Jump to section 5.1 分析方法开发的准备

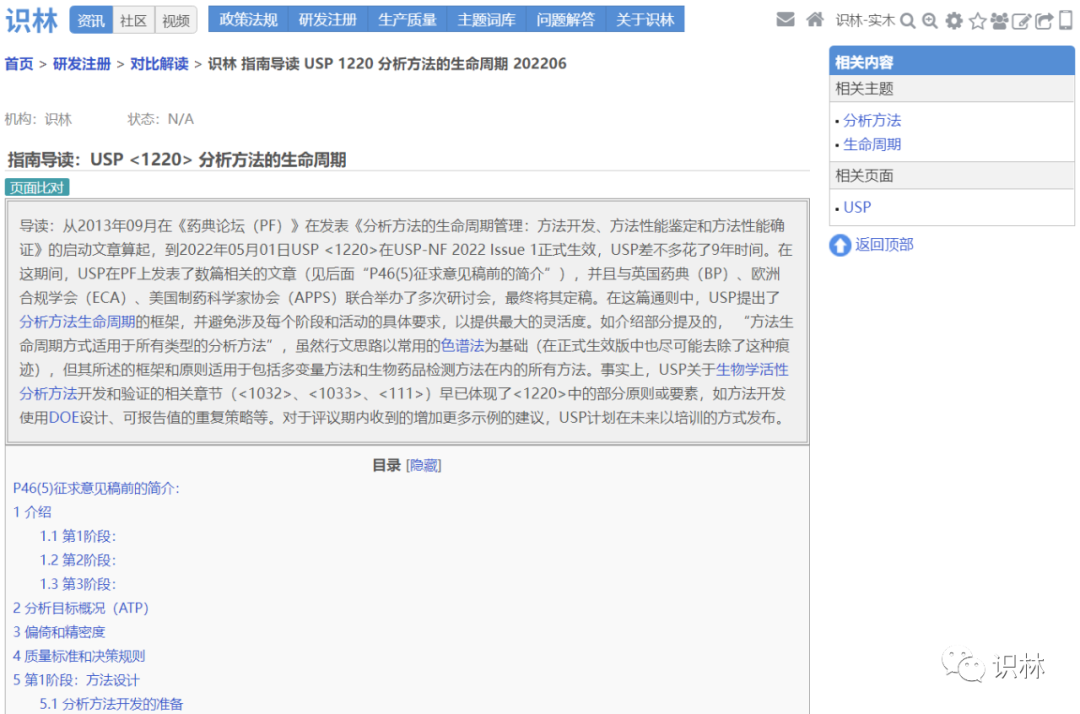click(x=112, y=704)
